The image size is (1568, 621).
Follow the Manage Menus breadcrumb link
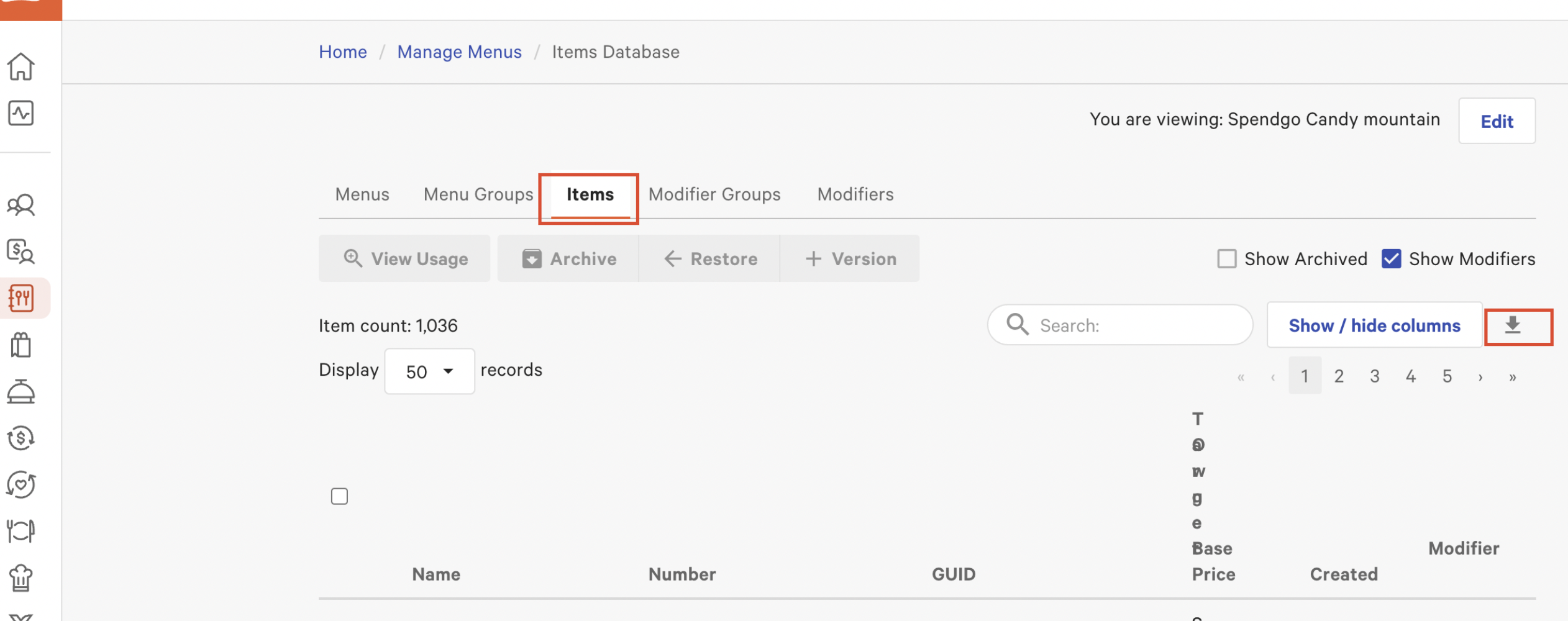pyautogui.click(x=459, y=52)
